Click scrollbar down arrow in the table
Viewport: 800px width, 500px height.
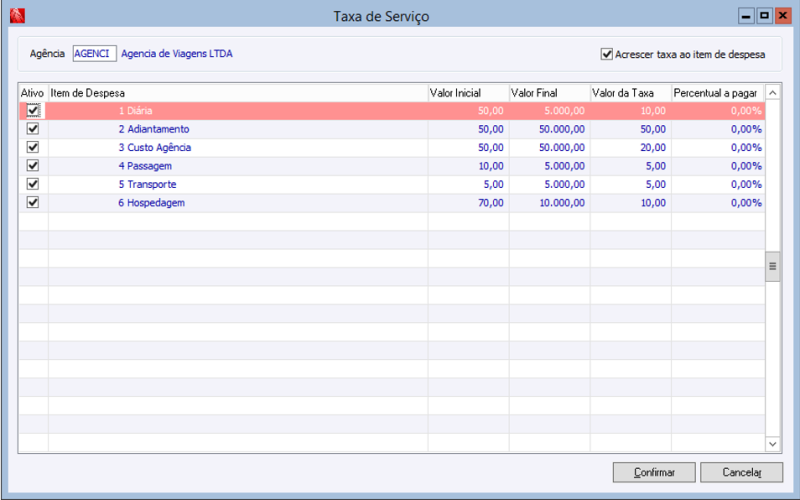coord(772,444)
